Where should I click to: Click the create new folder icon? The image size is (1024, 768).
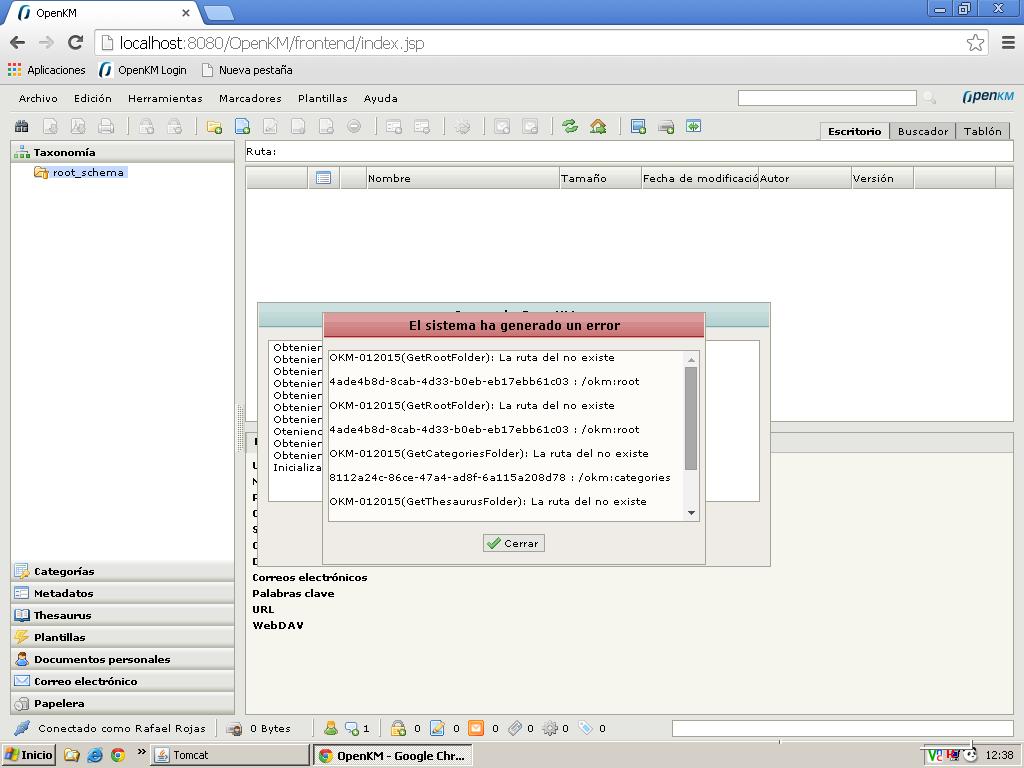point(214,127)
